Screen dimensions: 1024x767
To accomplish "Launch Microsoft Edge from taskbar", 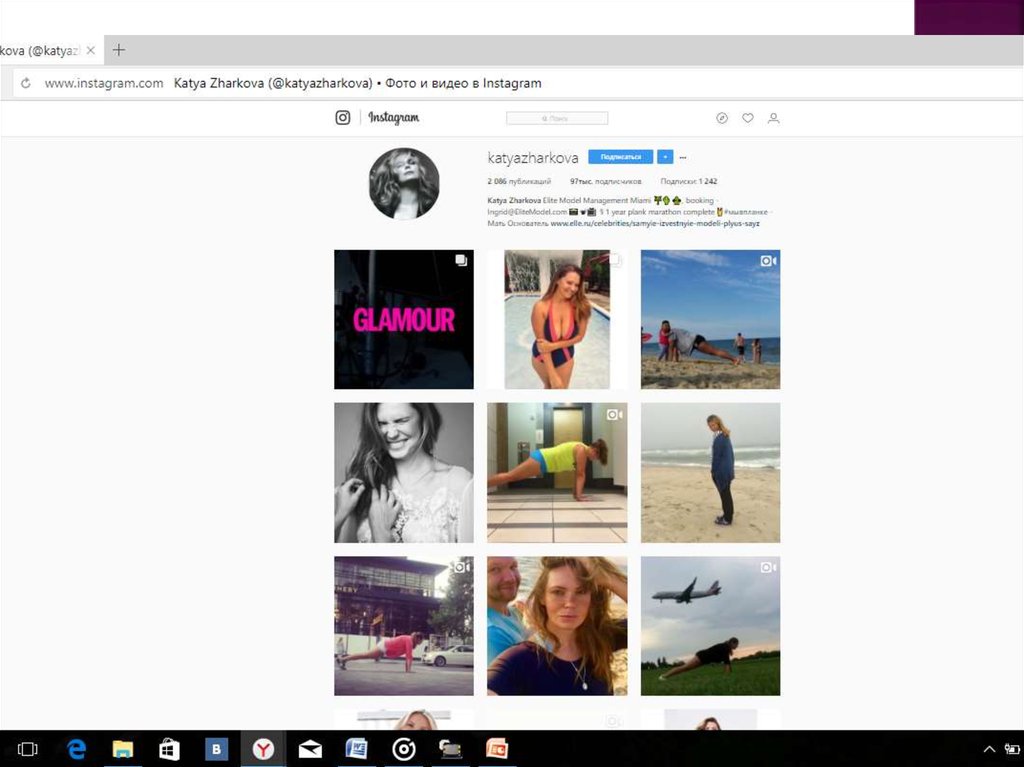I will pos(76,749).
